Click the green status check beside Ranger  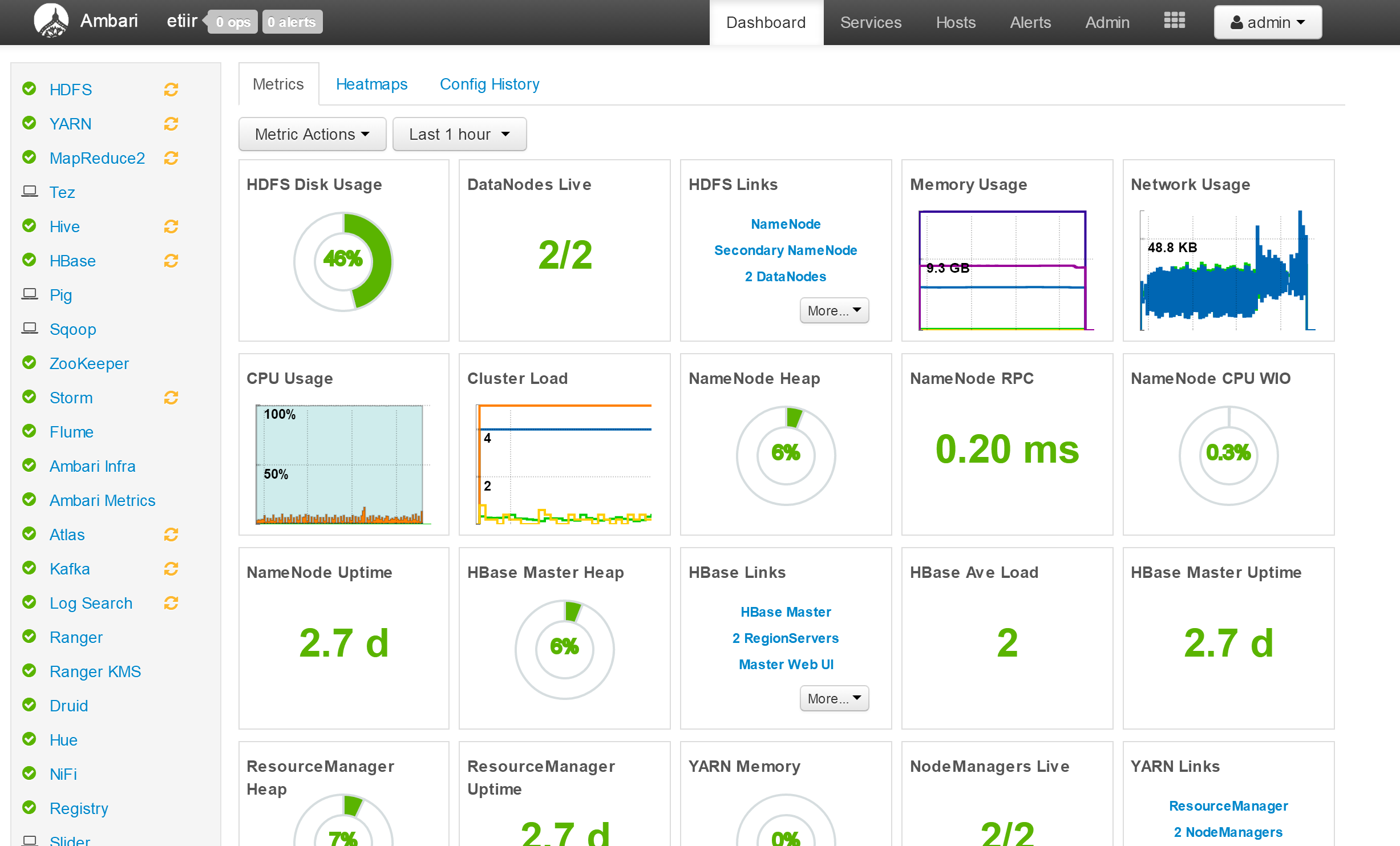tap(29, 636)
